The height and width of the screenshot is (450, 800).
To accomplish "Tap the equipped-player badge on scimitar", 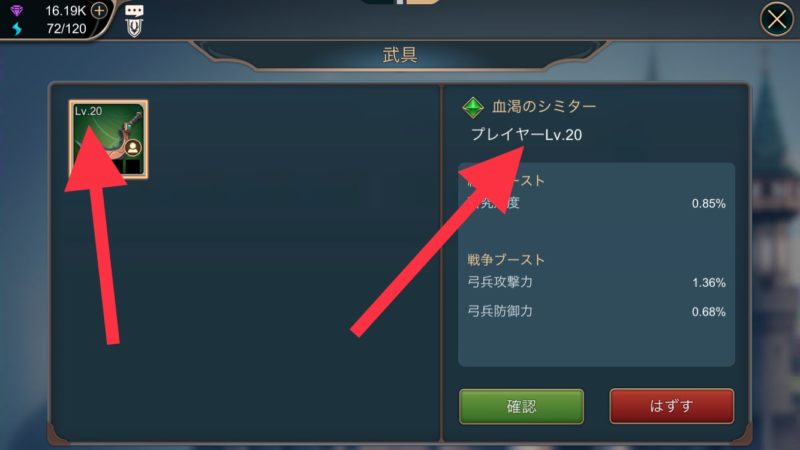I will [133, 148].
